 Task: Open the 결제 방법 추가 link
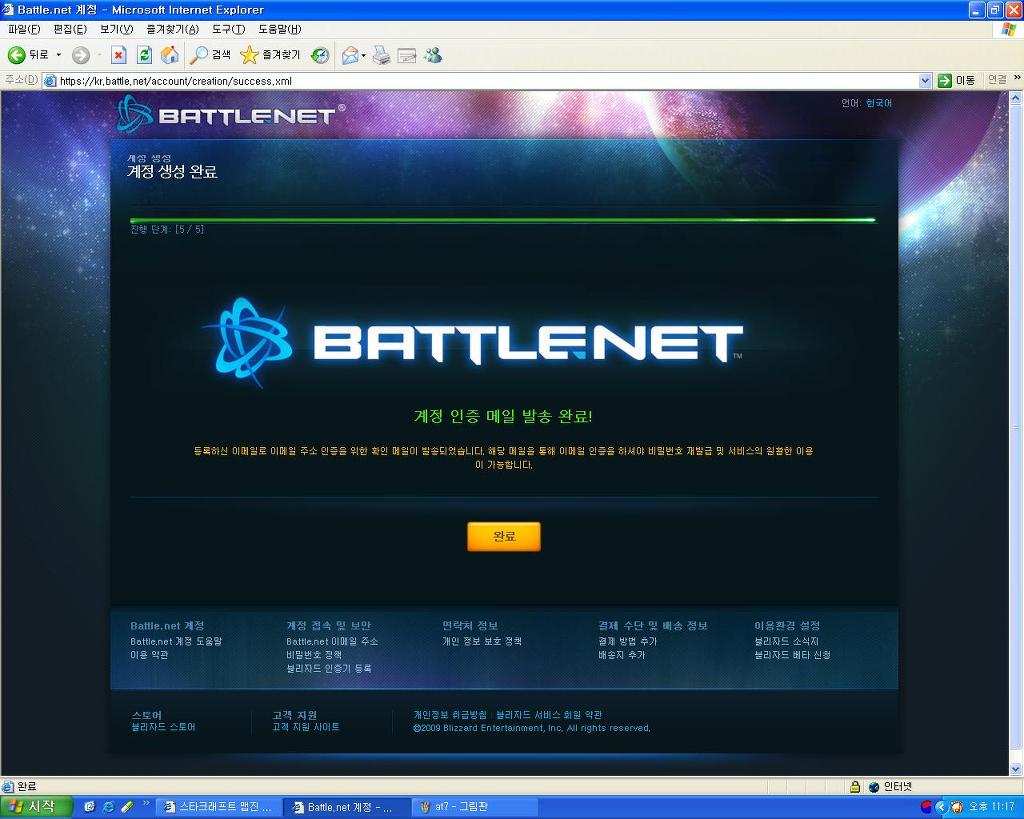(628, 641)
